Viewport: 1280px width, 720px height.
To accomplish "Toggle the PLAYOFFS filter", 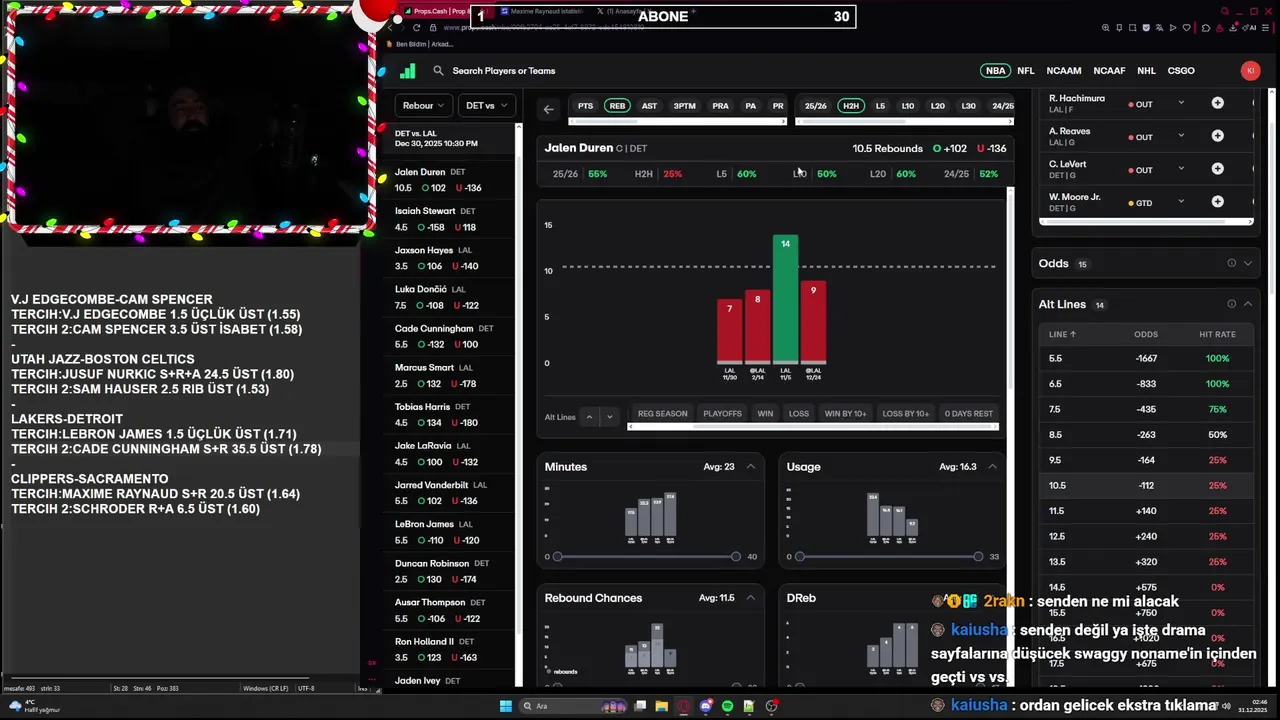I will 722,413.
